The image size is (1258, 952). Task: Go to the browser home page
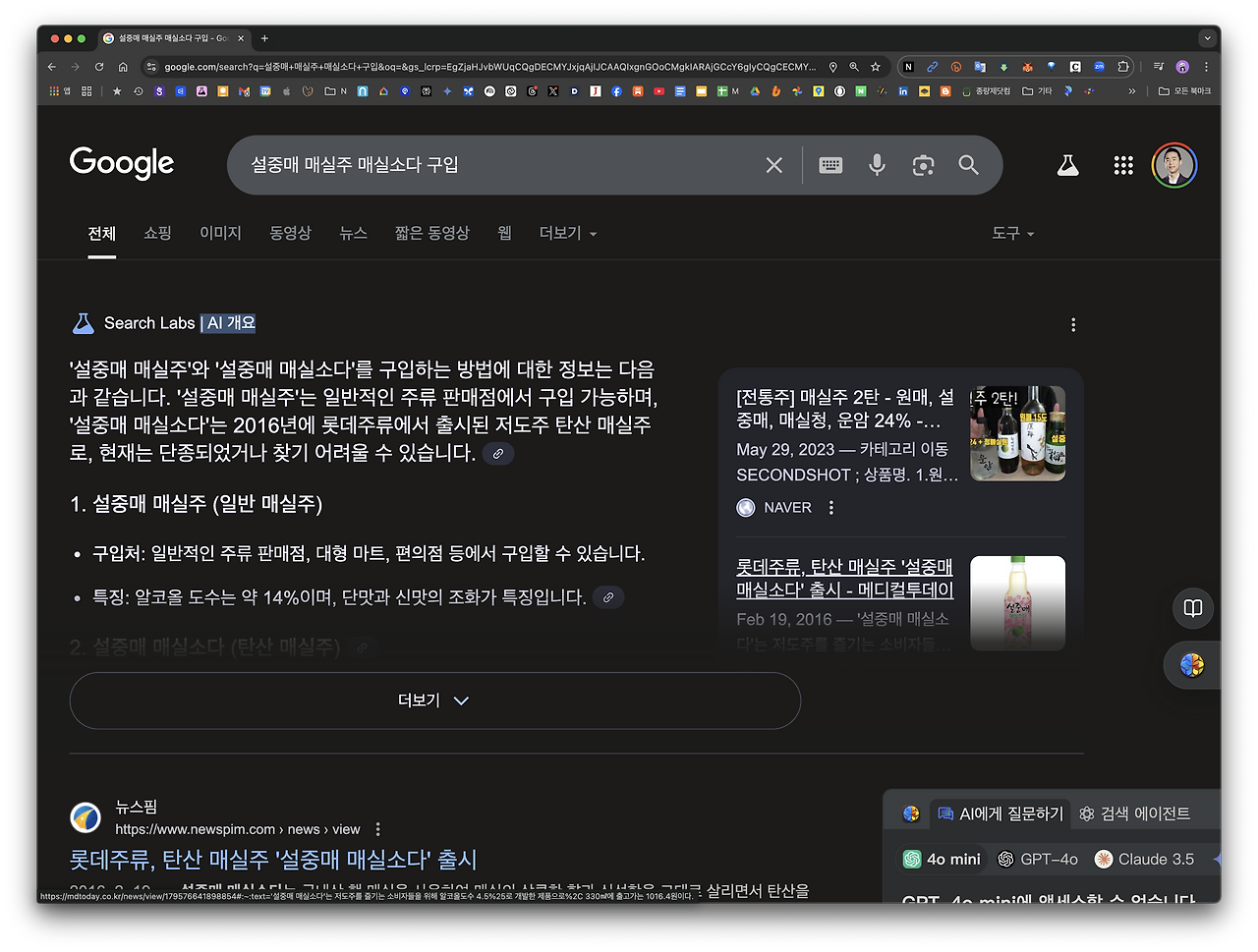tap(123, 67)
